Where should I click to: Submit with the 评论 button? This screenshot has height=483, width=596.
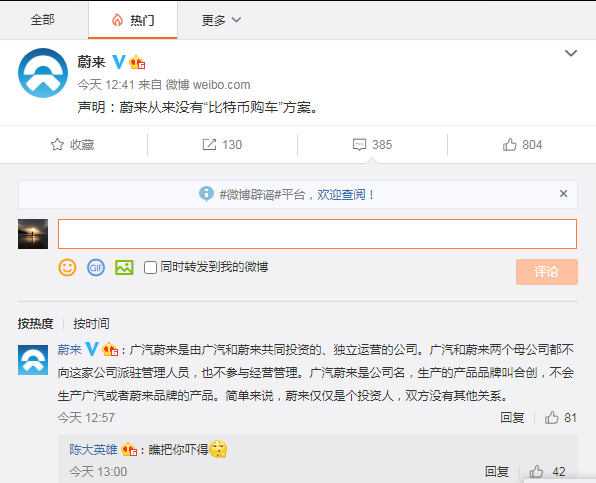point(547,272)
